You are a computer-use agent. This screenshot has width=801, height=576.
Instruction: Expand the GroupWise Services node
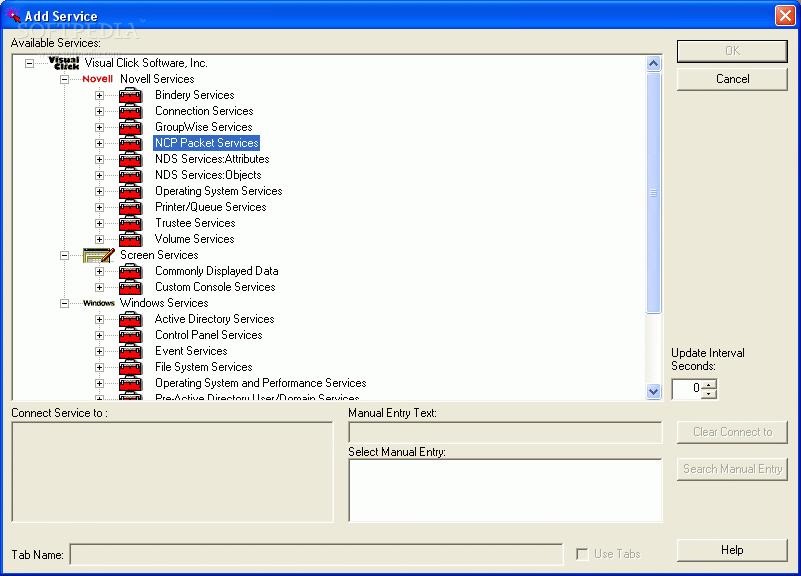point(99,128)
